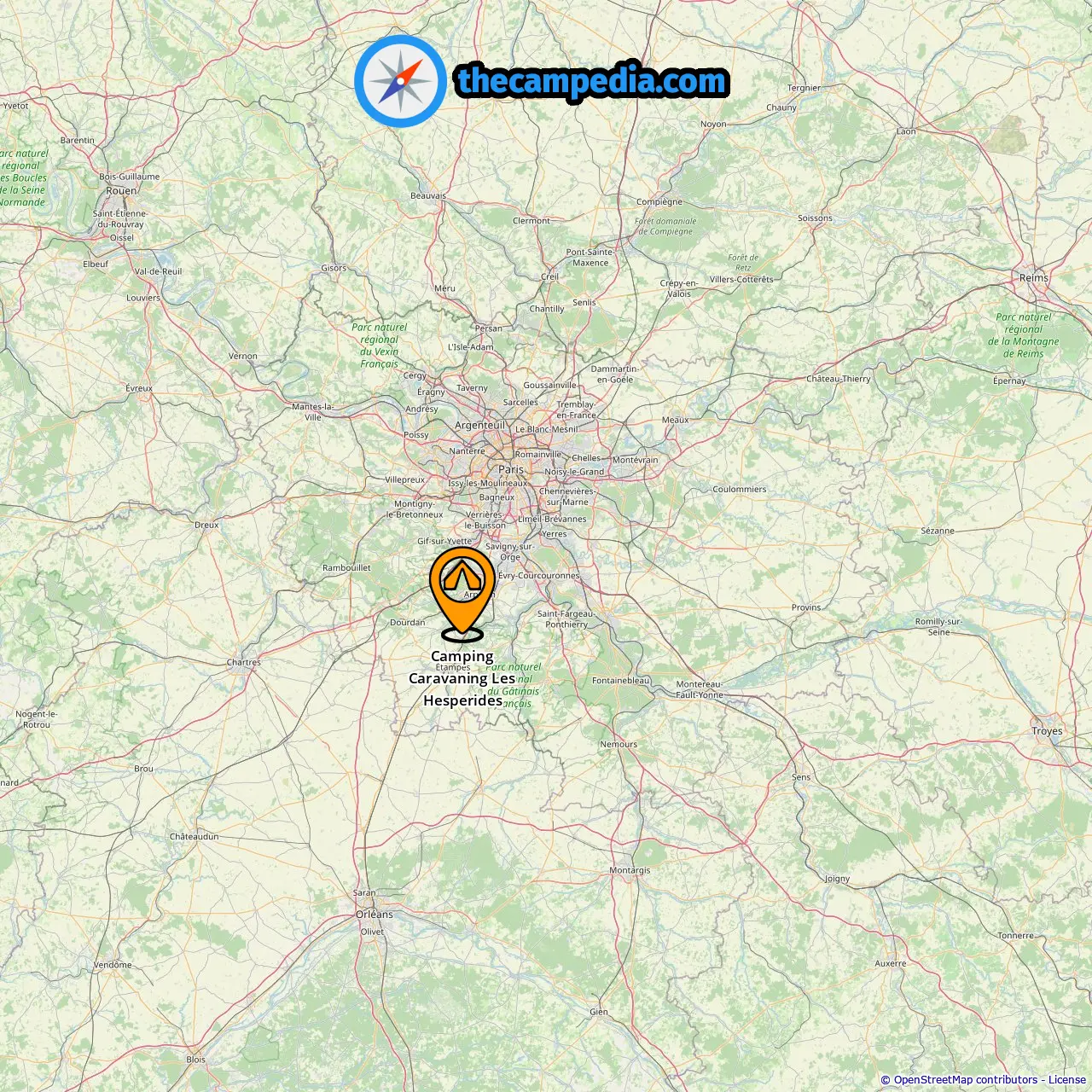Click the Chartres town label
Viewport: 1092px width, 1092px height.
(244, 662)
